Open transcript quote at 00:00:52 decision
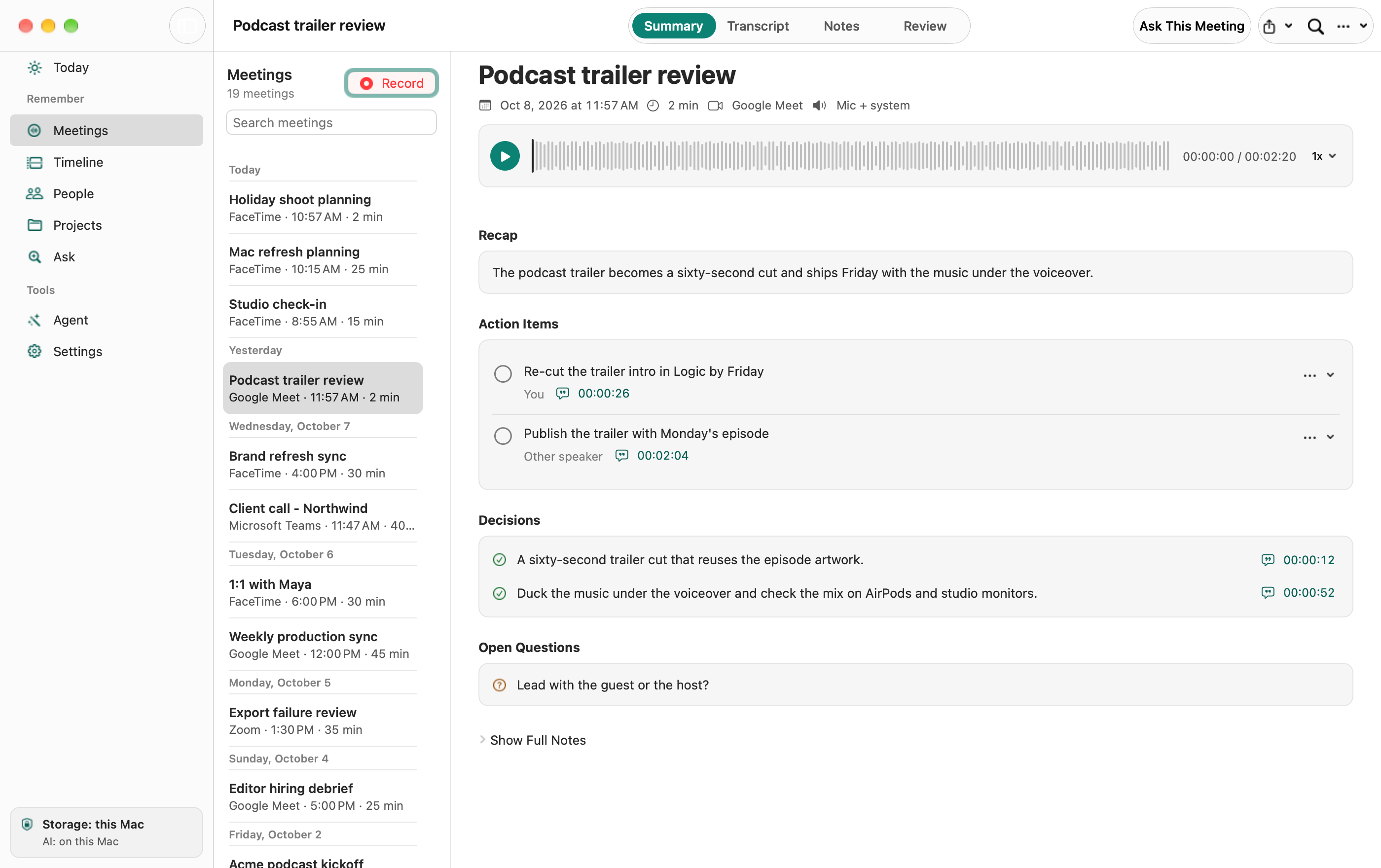The height and width of the screenshot is (868, 1381). 1298,592
